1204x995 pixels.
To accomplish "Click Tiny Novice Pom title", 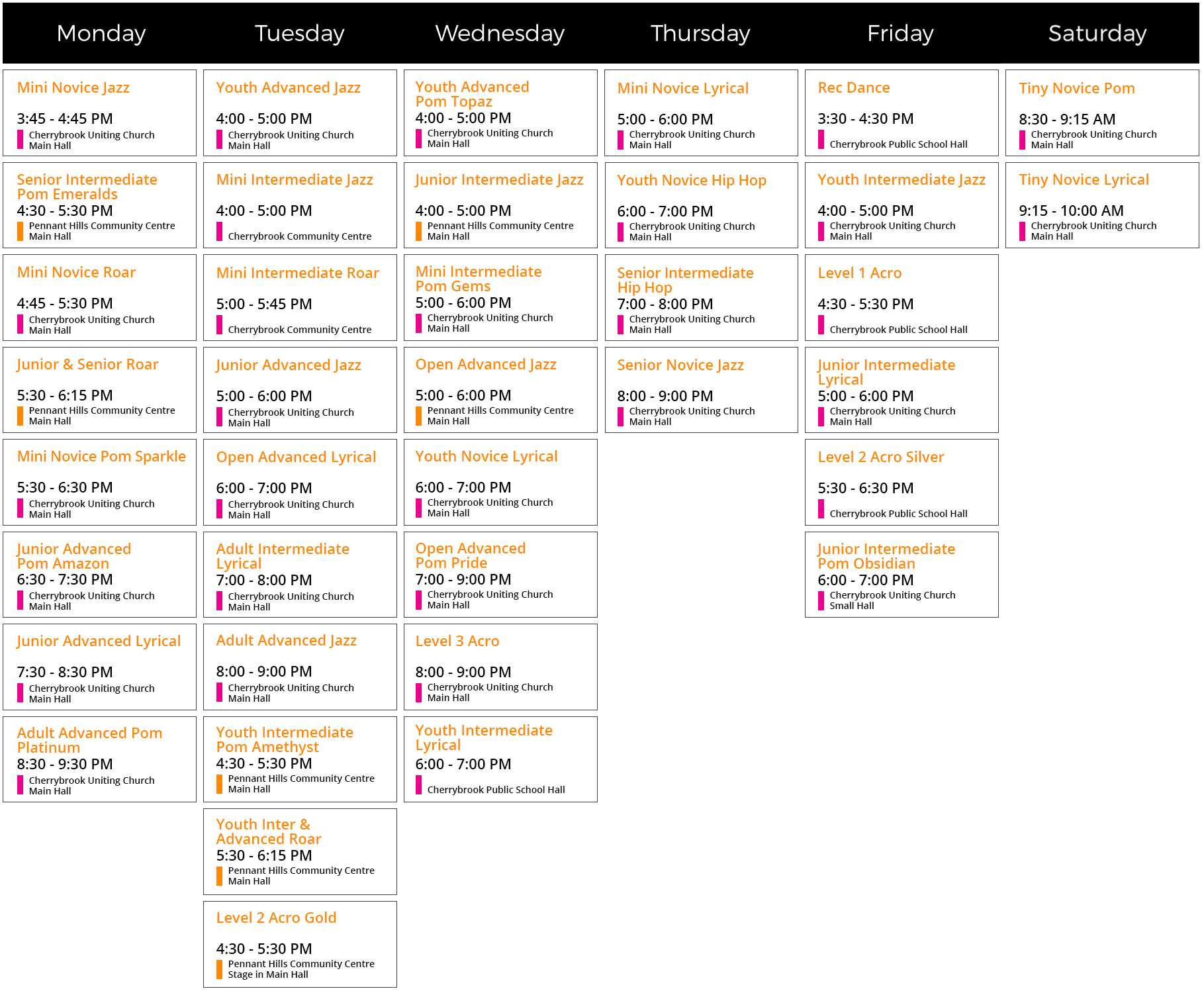I will click(x=1076, y=89).
